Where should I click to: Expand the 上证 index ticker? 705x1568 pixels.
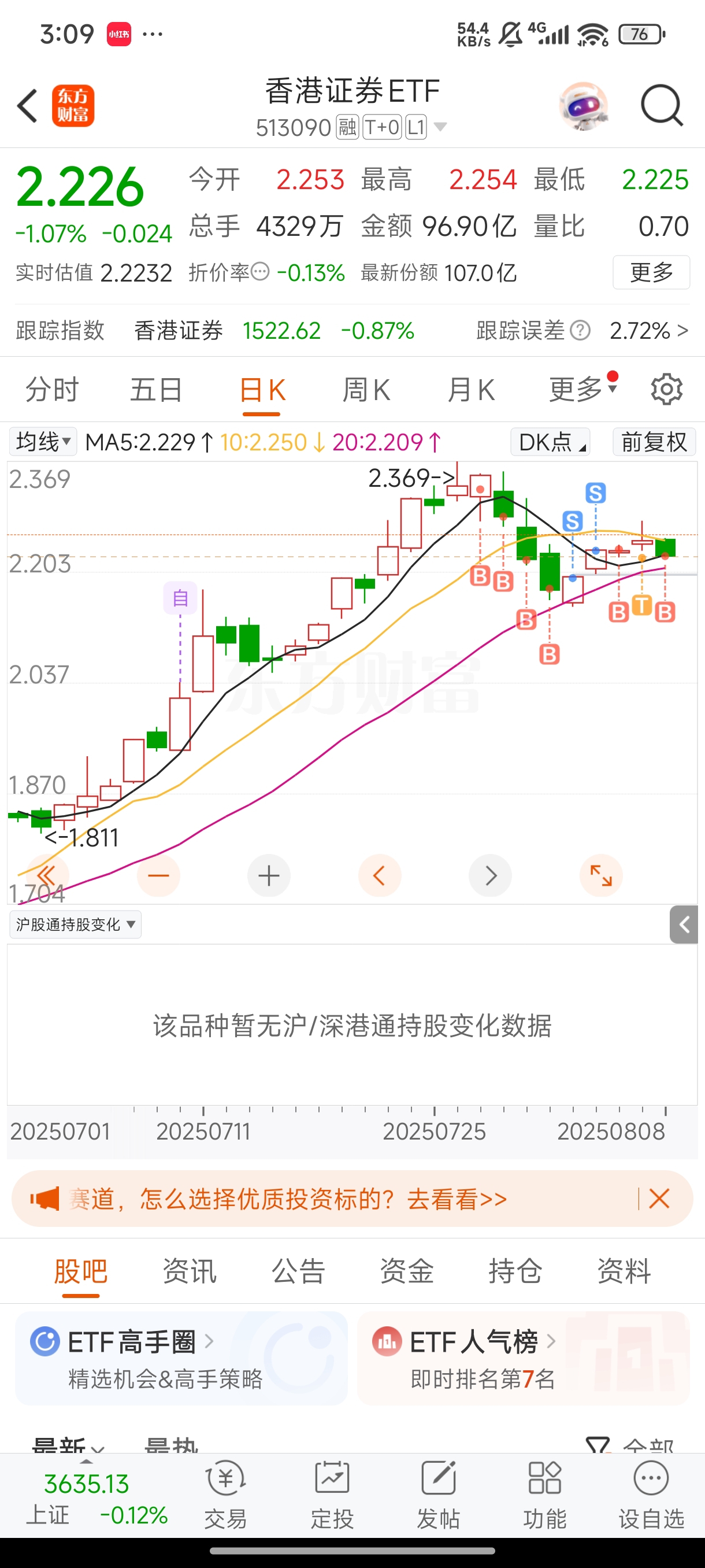[87, 1495]
